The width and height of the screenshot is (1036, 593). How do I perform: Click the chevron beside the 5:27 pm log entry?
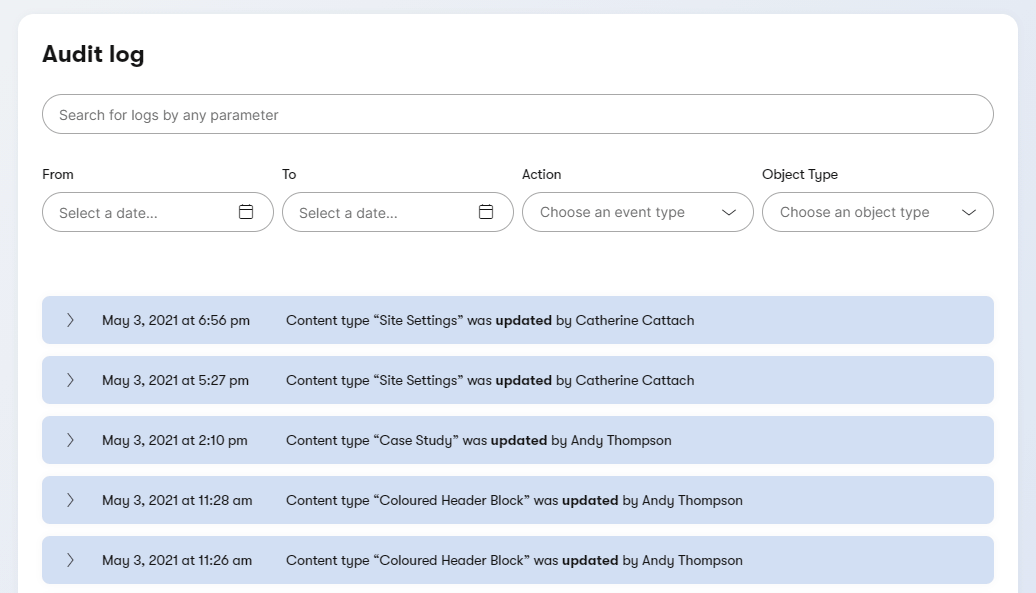(69, 380)
